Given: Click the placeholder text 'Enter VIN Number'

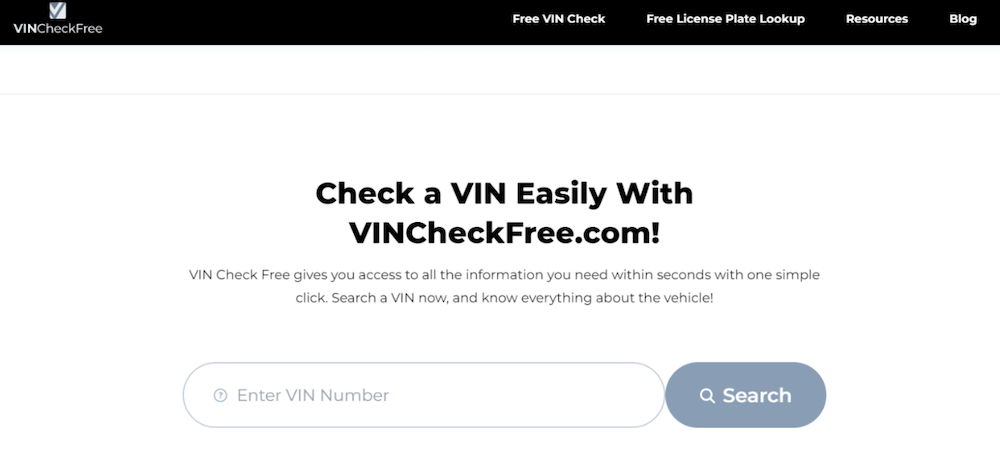Looking at the screenshot, I should pyautogui.click(x=312, y=396).
